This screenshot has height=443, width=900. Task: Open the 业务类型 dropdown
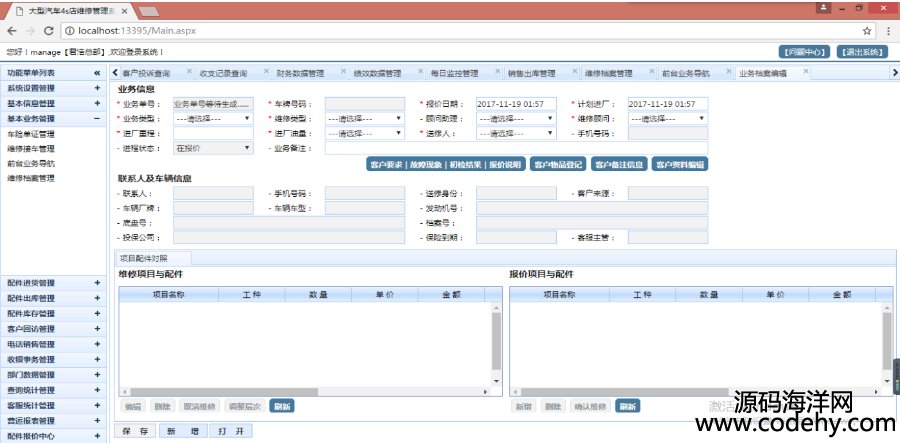[213, 118]
